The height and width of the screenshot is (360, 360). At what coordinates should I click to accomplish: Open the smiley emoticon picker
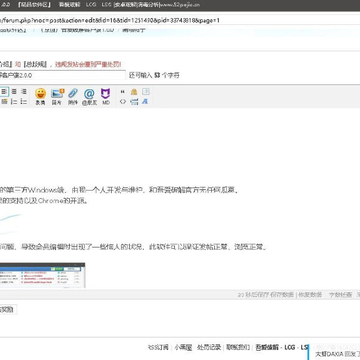coord(40,96)
